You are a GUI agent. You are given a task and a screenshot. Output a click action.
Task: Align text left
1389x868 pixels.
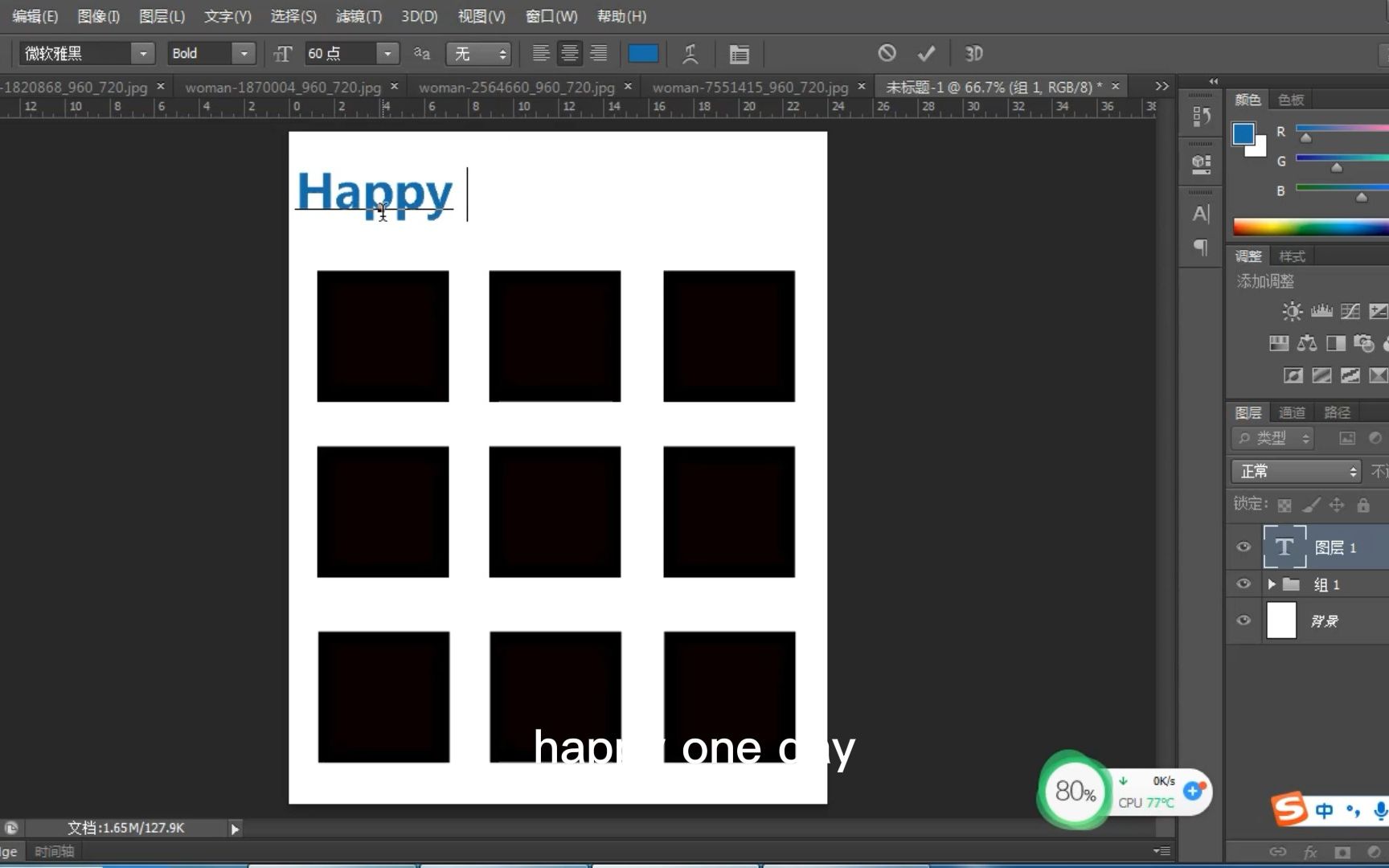(x=541, y=54)
